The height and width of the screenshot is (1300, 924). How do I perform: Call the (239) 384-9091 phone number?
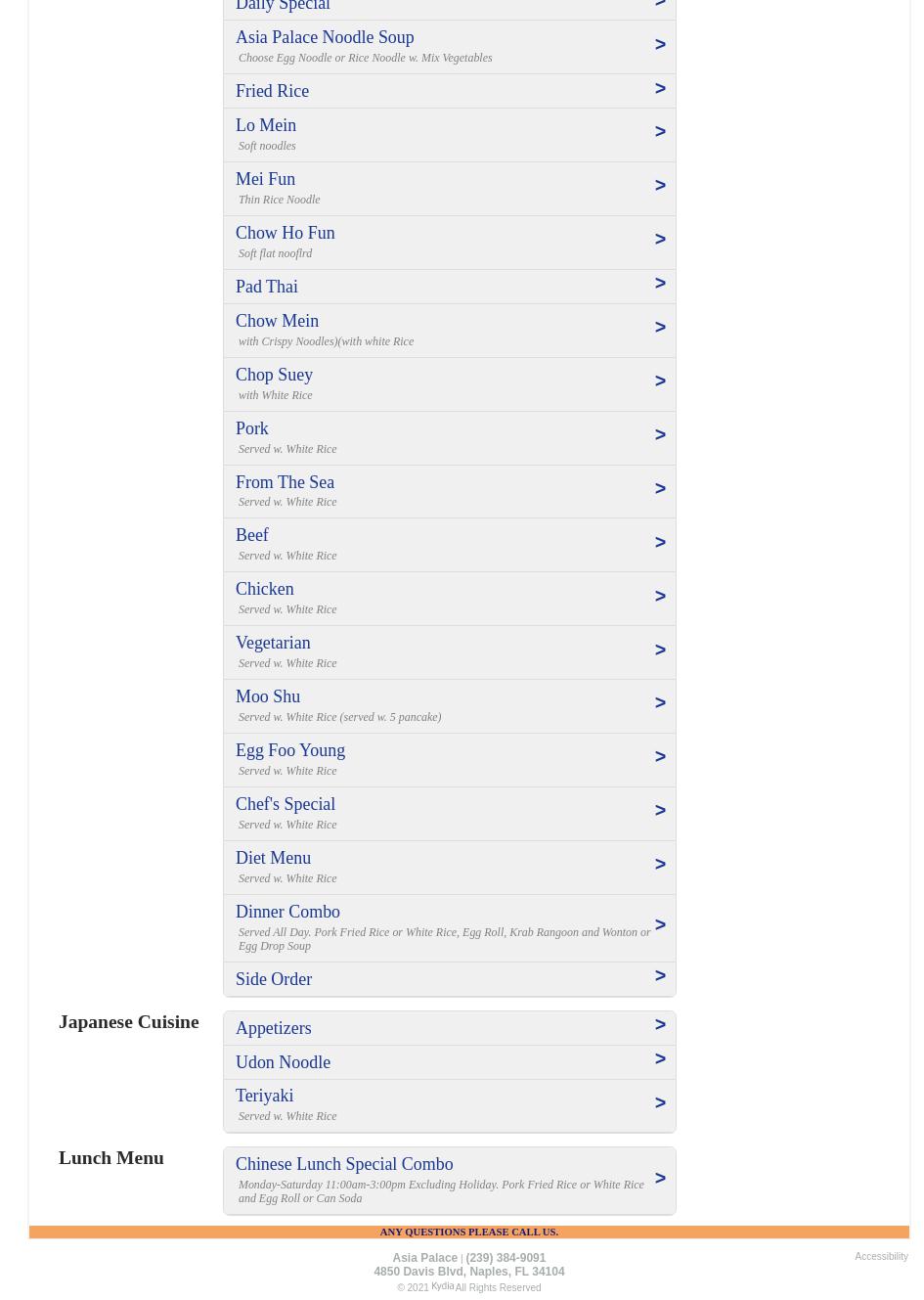[x=506, y=1258]
